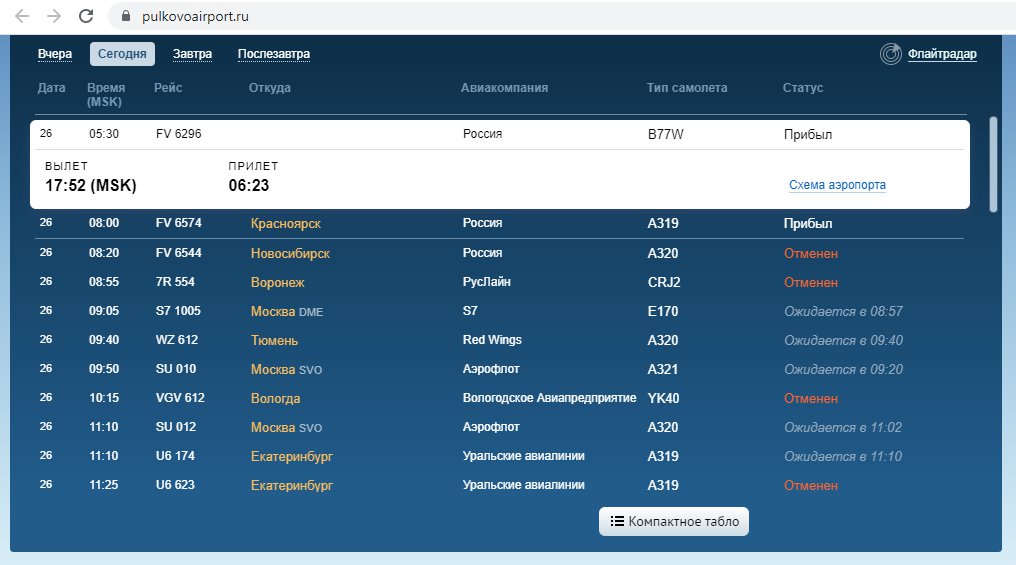Click the Красноярск origin city
The image size is (1016, 565).
[x=286, y=224]
